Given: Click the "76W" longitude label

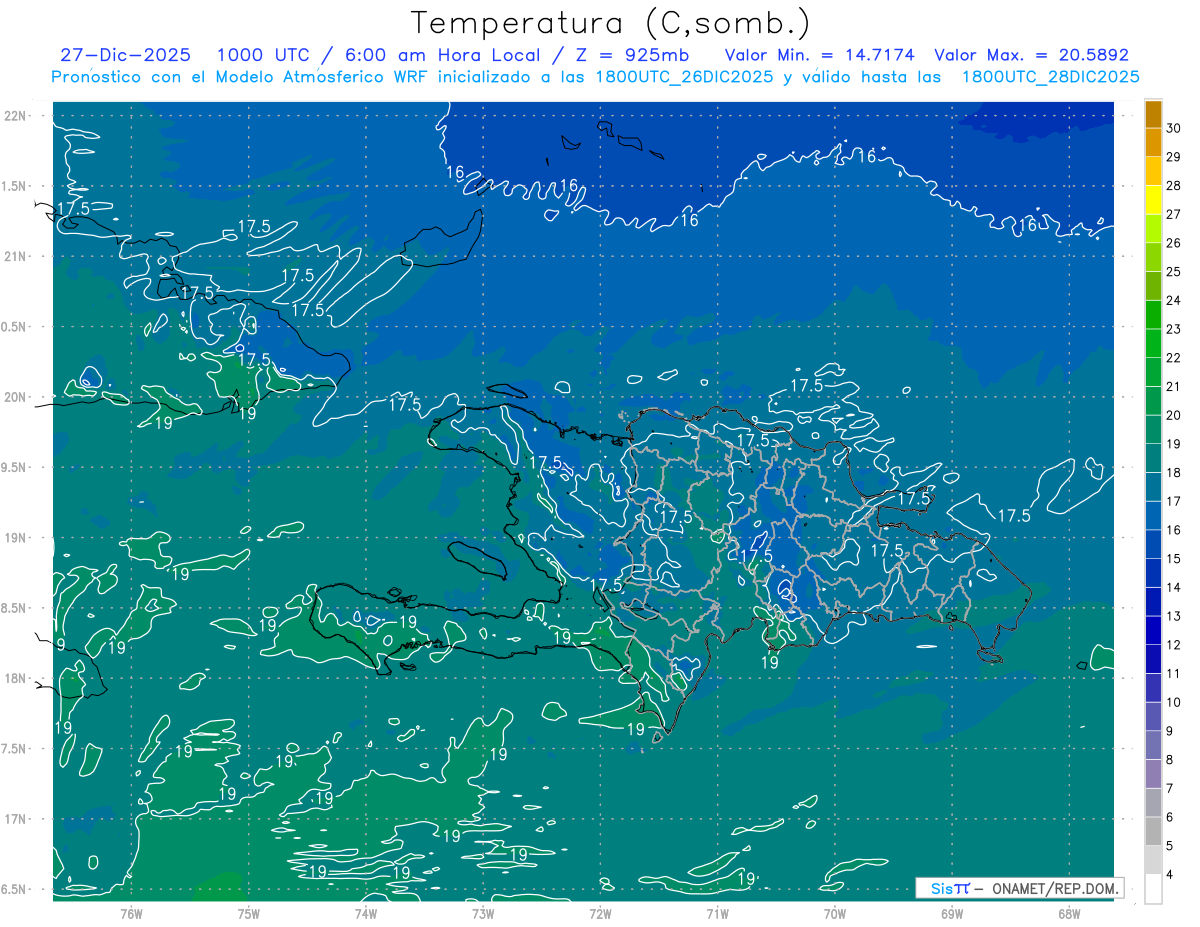Looking at the screenshot, I should tap(131, 913).
